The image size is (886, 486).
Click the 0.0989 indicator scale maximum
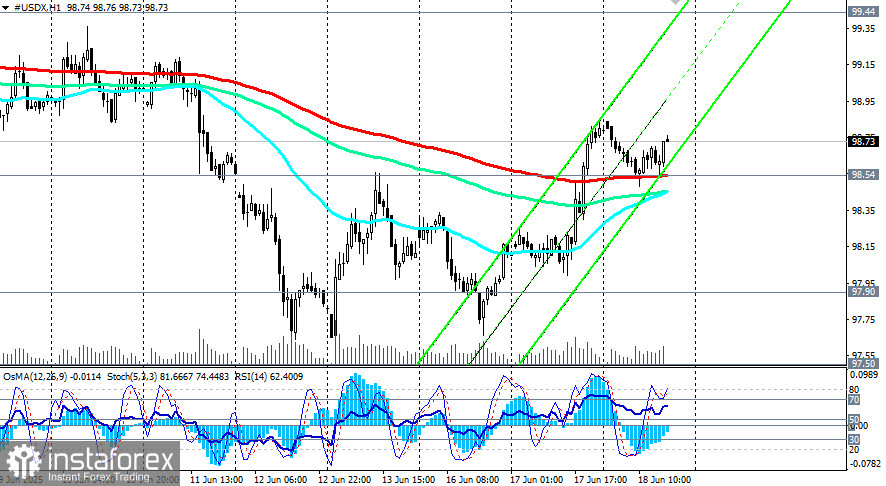pos(865,375)
